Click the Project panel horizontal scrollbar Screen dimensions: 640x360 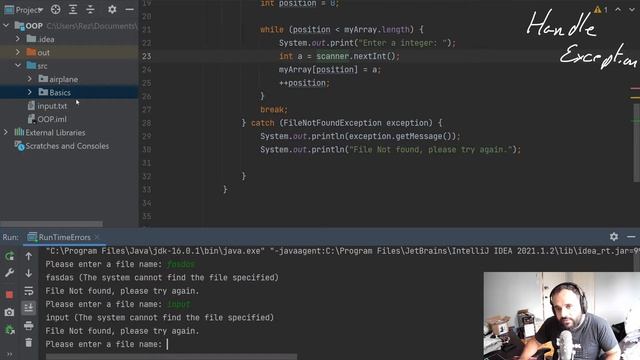(x=51, y=224)
